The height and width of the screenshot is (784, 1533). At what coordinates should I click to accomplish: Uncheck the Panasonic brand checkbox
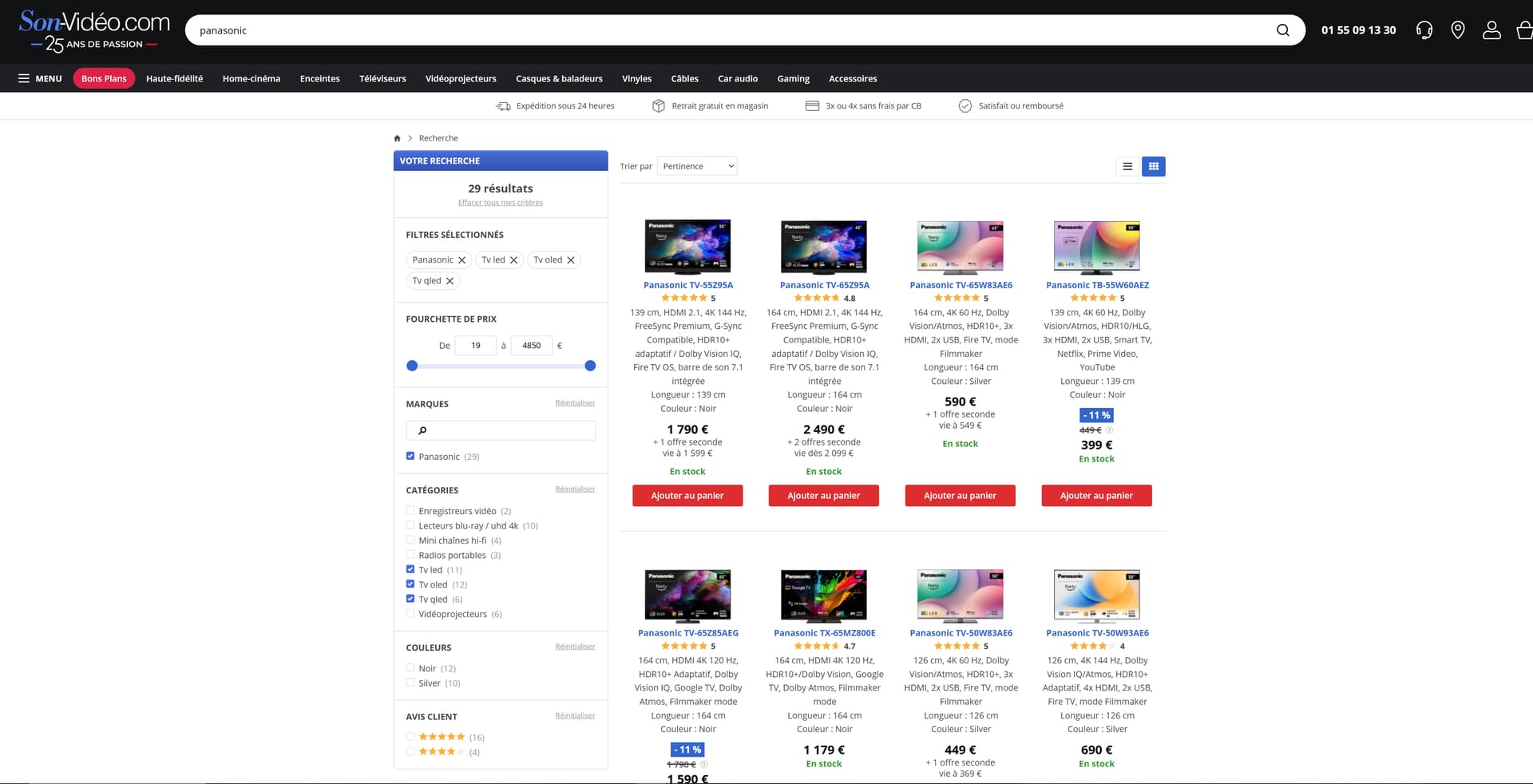pyautogui.click(x=410, y=456)
